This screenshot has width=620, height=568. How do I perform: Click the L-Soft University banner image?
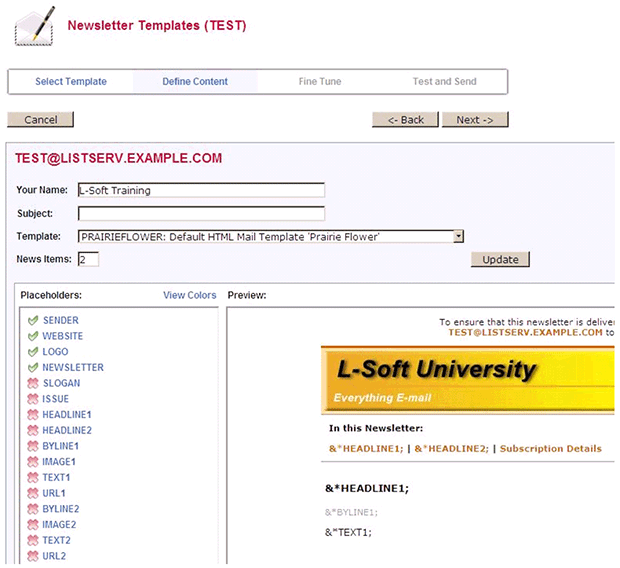(x=468, y=381)
